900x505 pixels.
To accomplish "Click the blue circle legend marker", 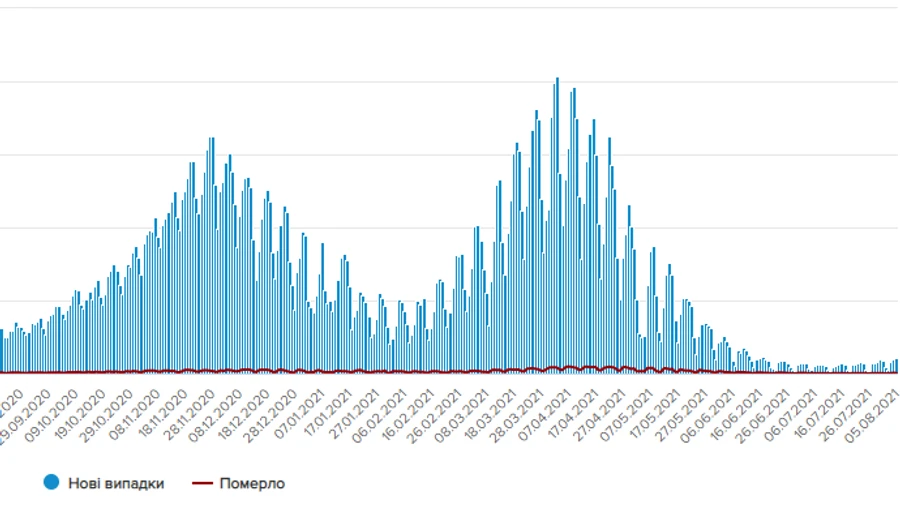I will click(51, 483).
